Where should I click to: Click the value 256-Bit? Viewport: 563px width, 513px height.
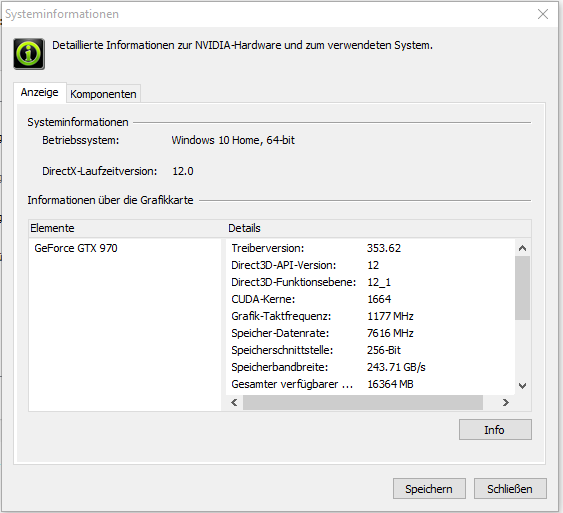[x=384, y=350]
